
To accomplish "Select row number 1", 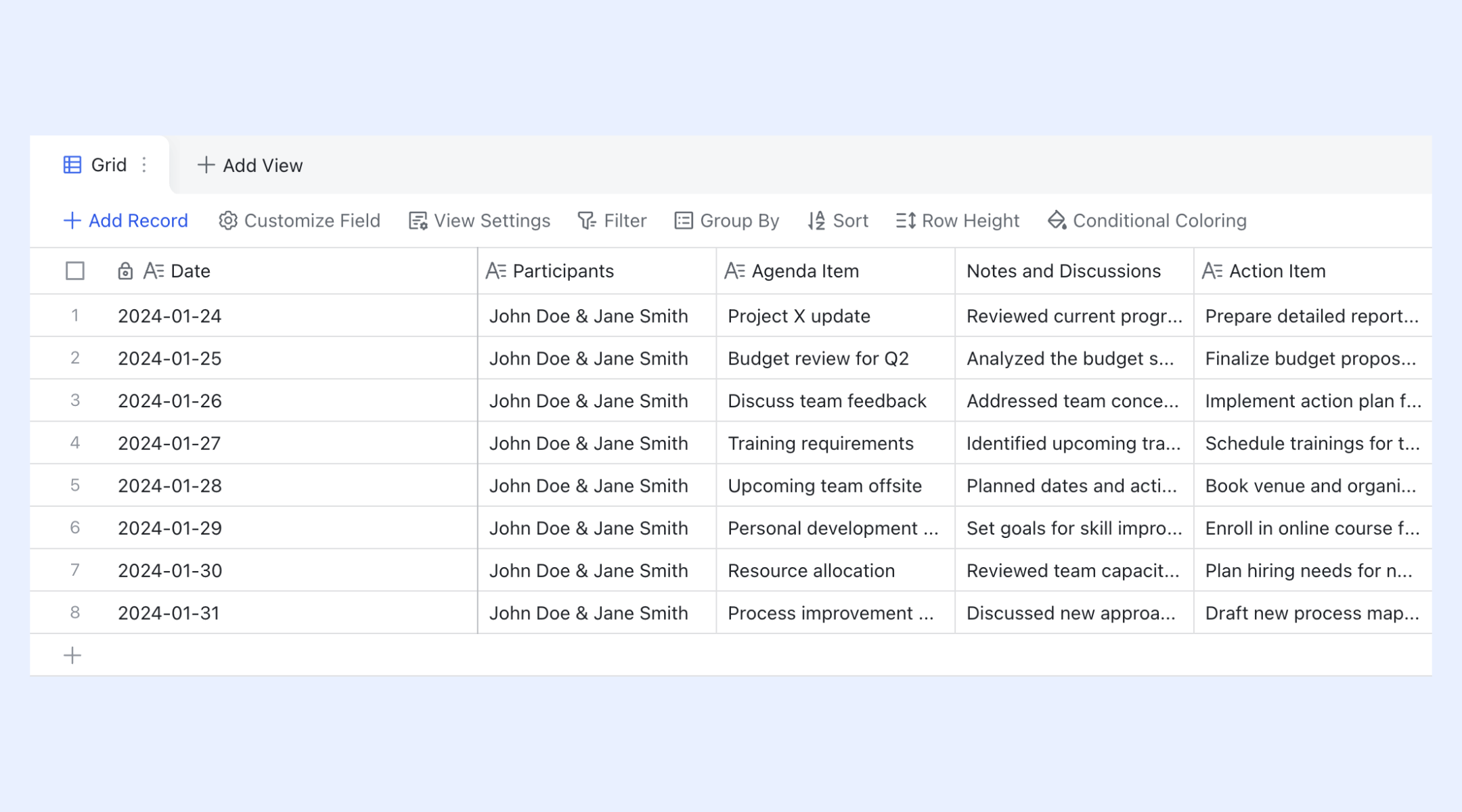I will [x=75, y=315].
